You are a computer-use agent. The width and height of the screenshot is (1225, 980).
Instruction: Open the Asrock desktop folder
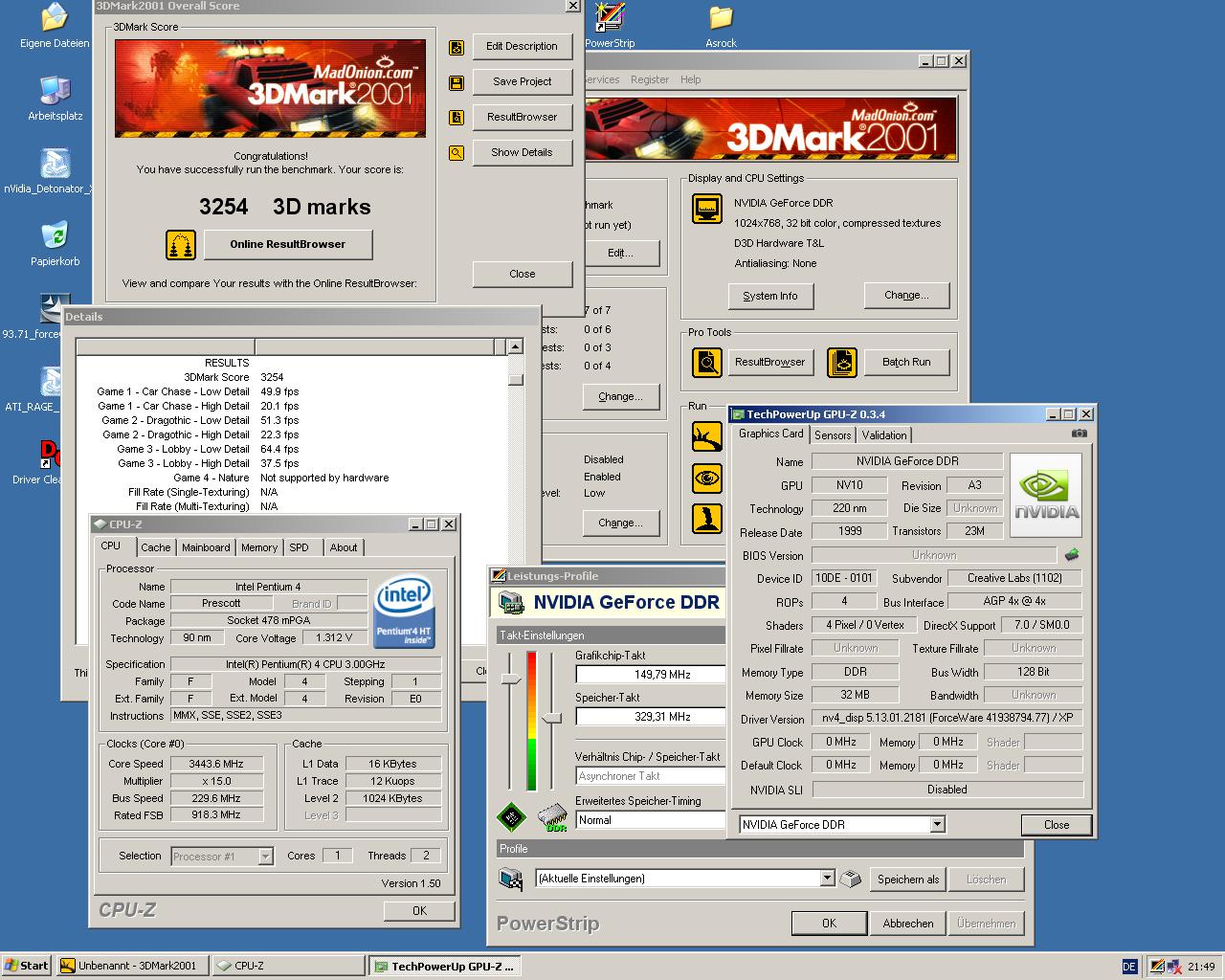(x=721, y=17)
